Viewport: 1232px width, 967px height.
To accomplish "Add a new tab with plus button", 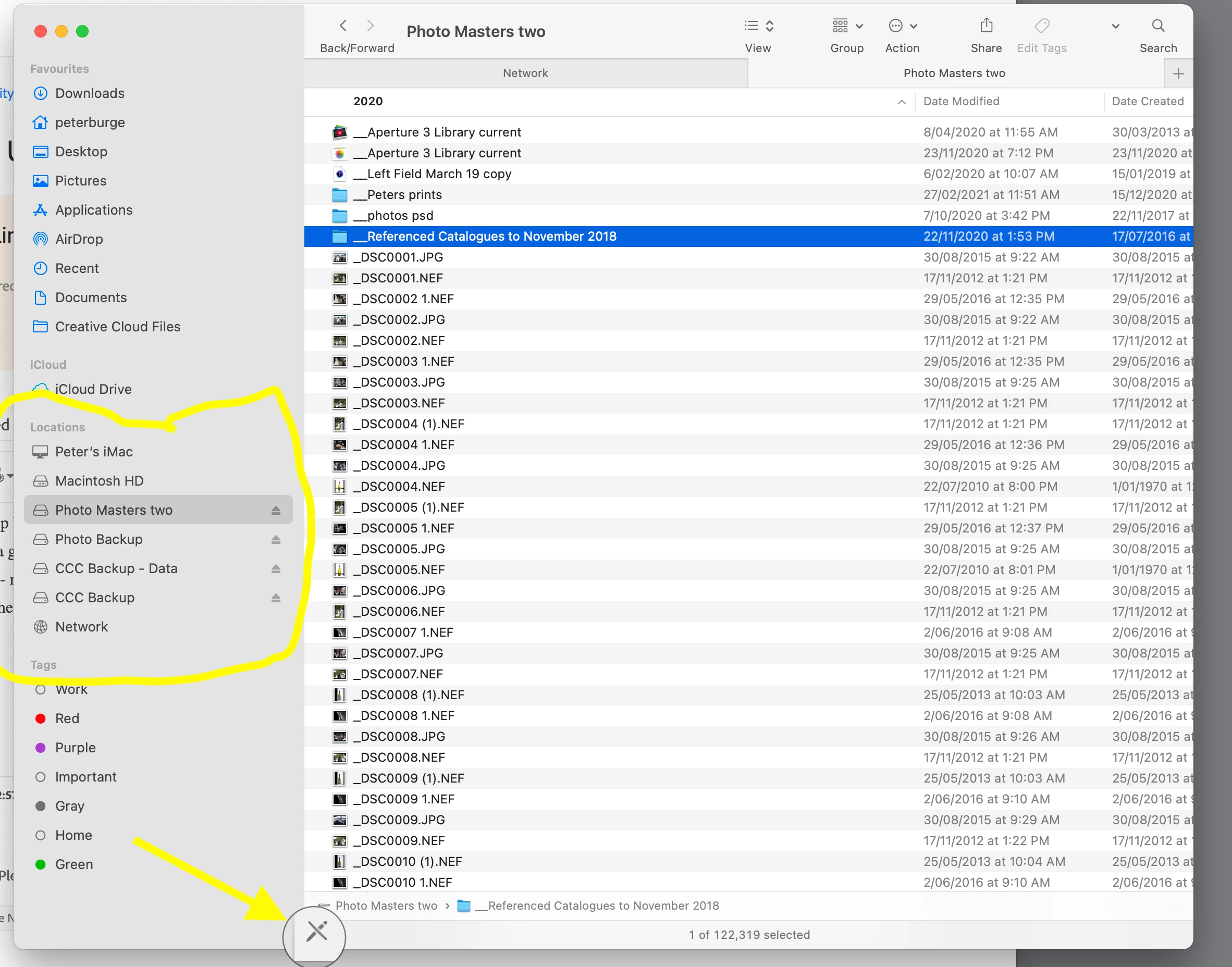I will [1178, 73].
